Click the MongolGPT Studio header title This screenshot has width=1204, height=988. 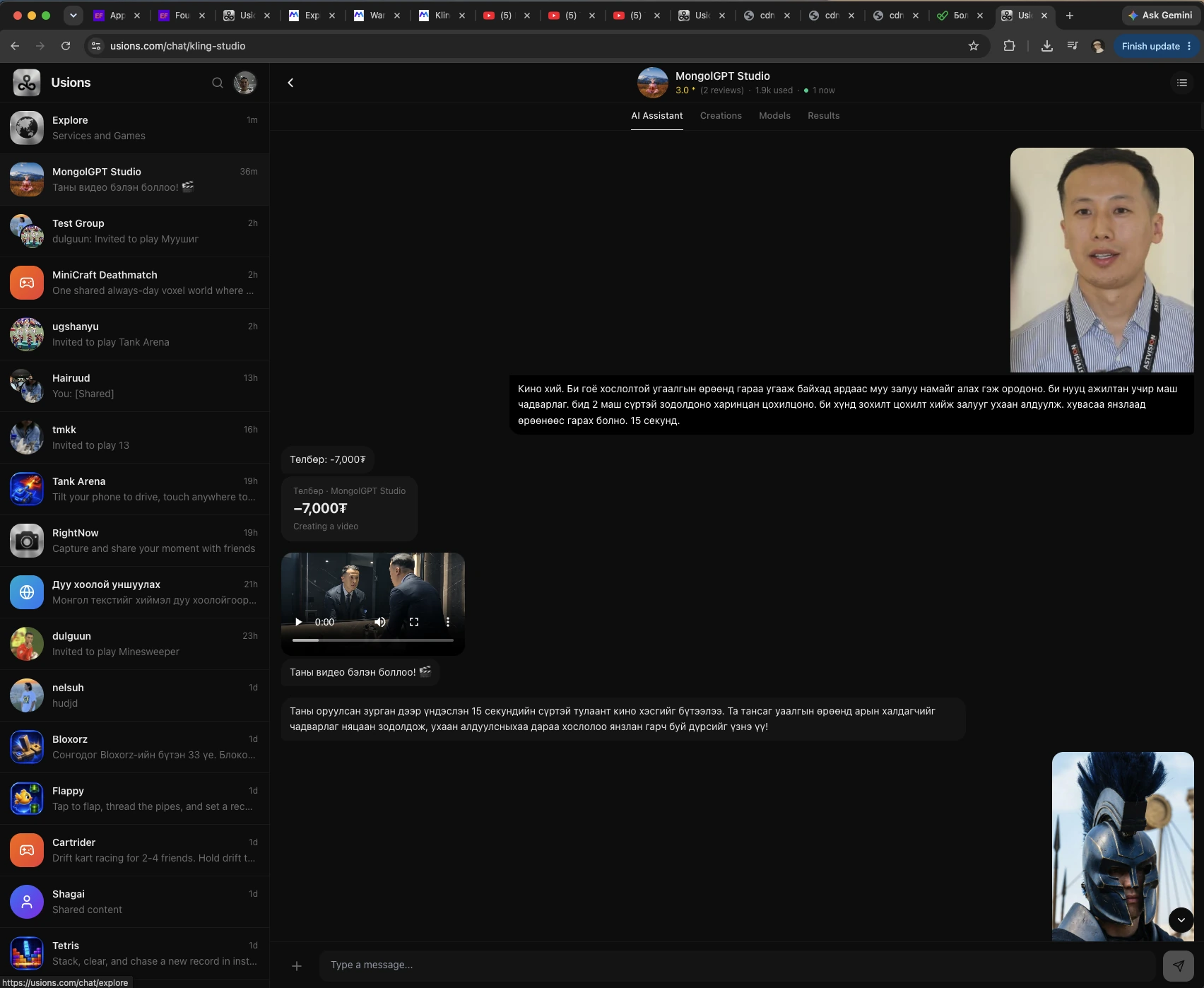[x=722, y=76]
